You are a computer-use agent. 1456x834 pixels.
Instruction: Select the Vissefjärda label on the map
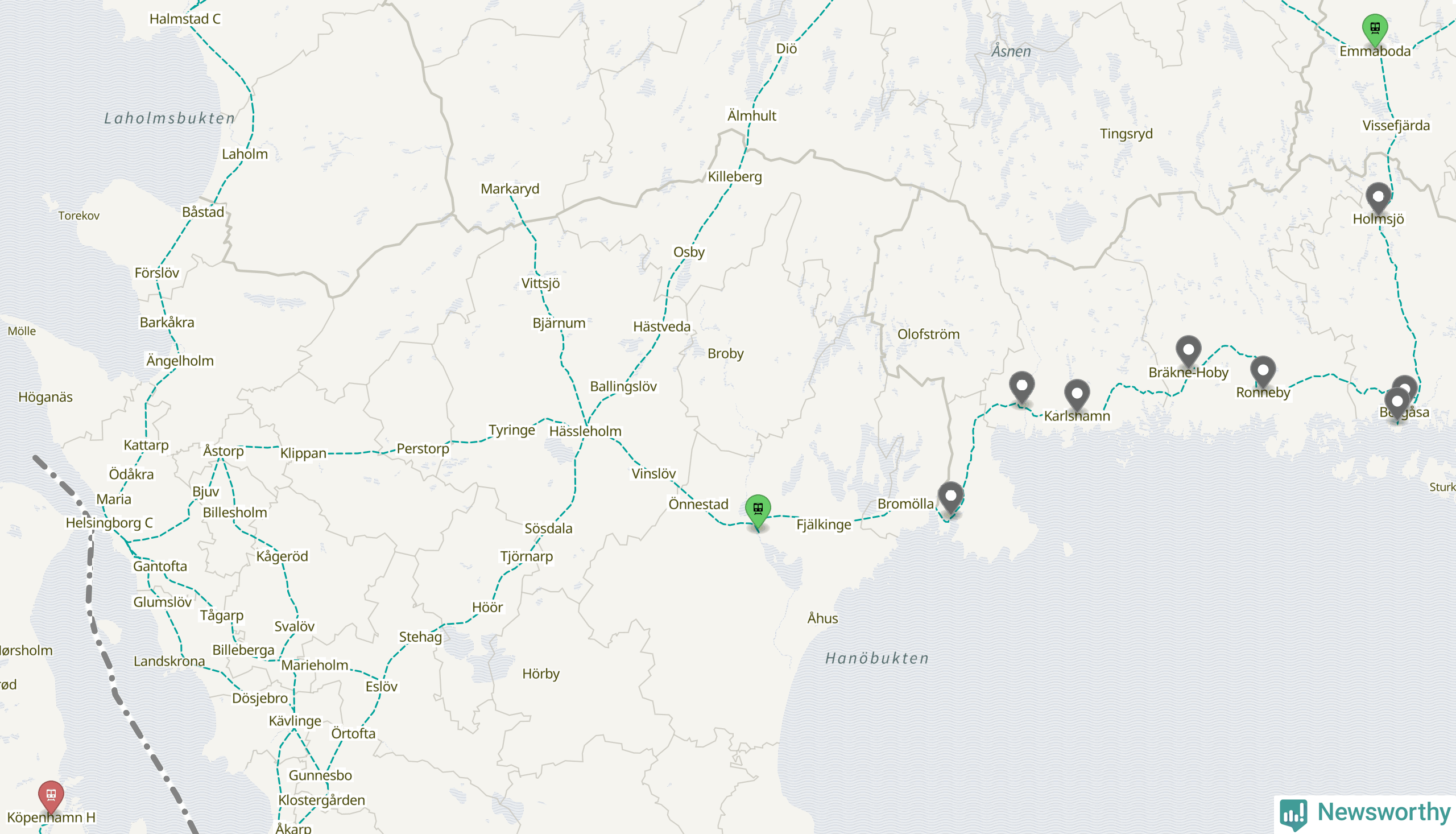point(1396,126)
